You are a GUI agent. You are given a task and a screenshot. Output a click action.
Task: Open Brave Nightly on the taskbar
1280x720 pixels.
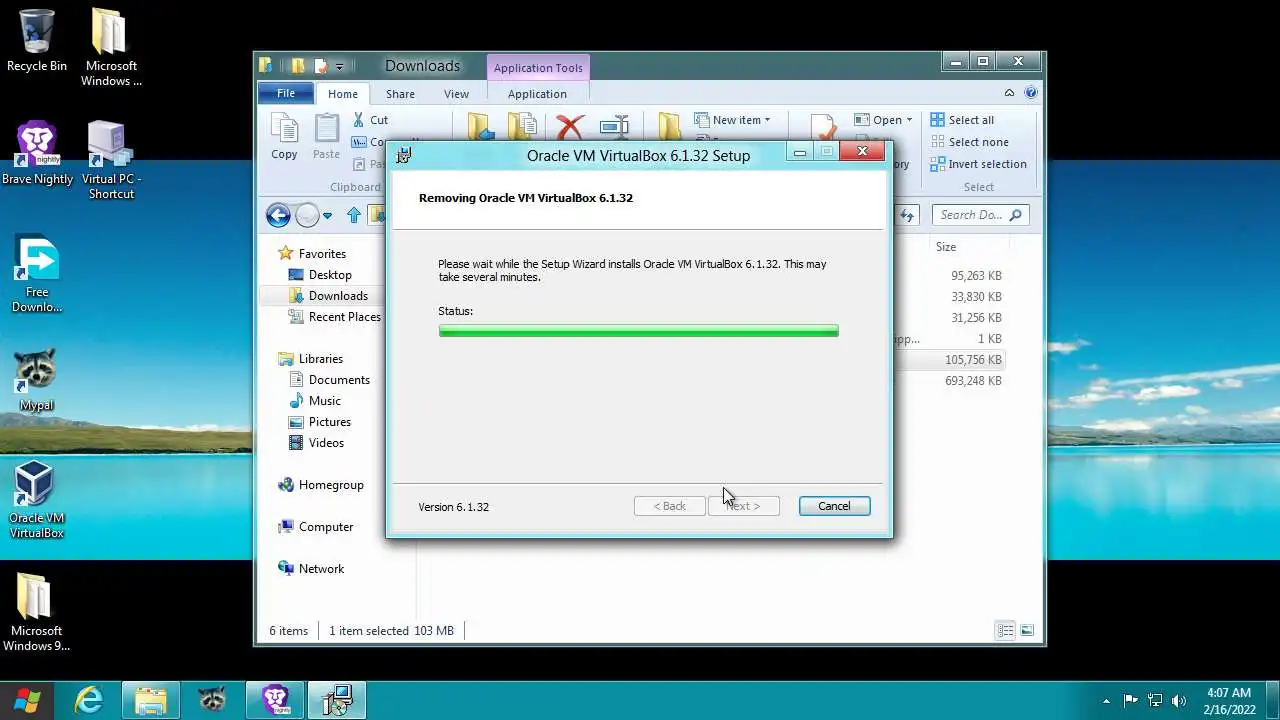pos(275,700)
